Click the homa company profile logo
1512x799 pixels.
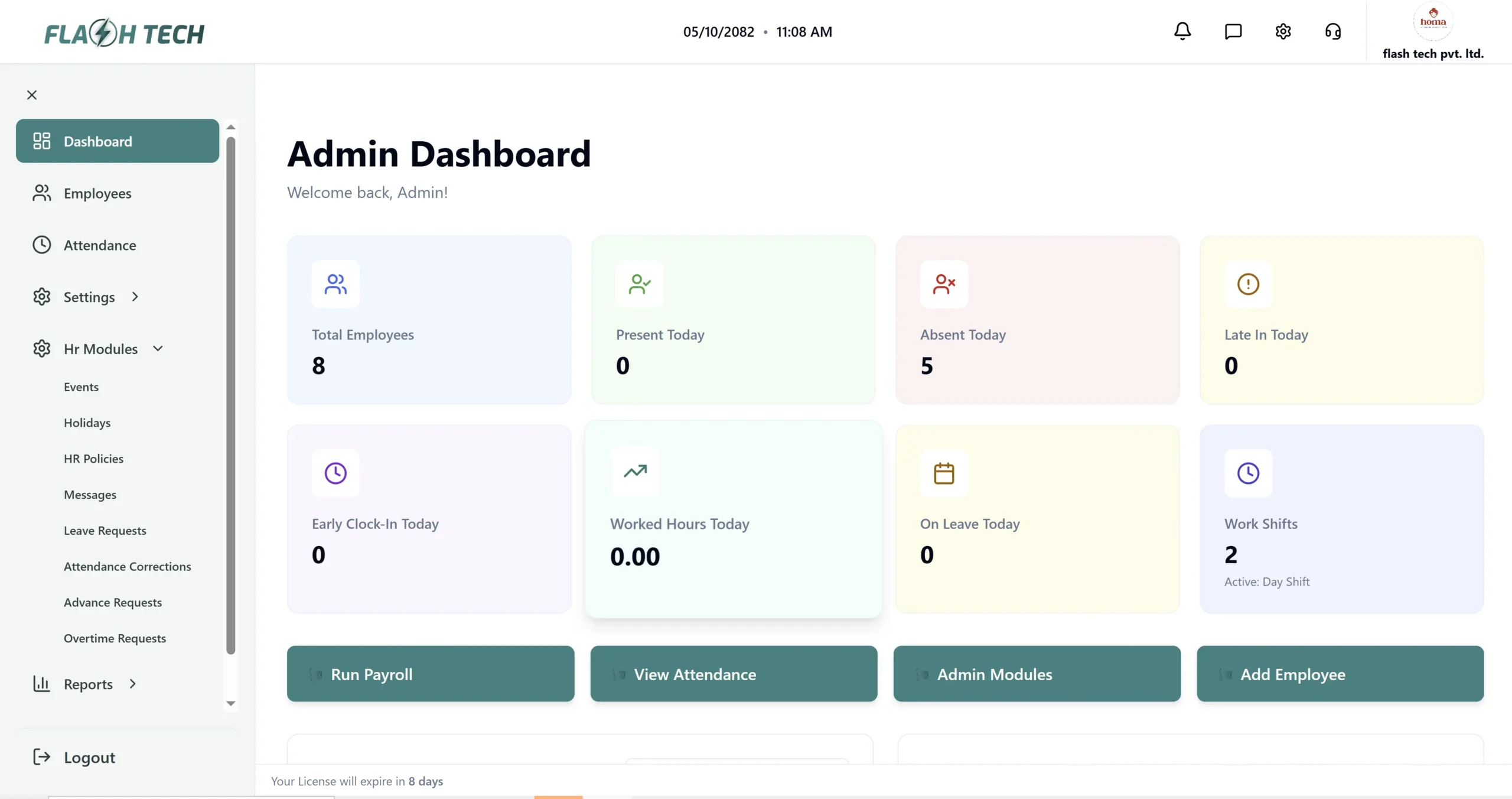click(1433, 21)
